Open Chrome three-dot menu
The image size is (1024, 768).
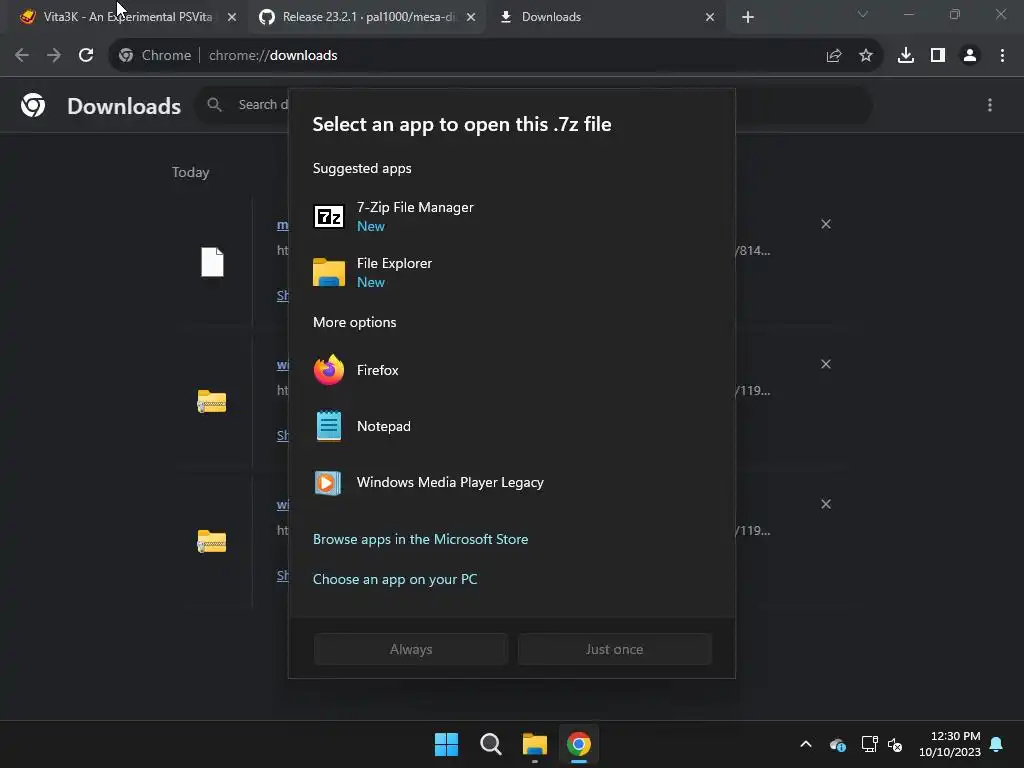1002,56
